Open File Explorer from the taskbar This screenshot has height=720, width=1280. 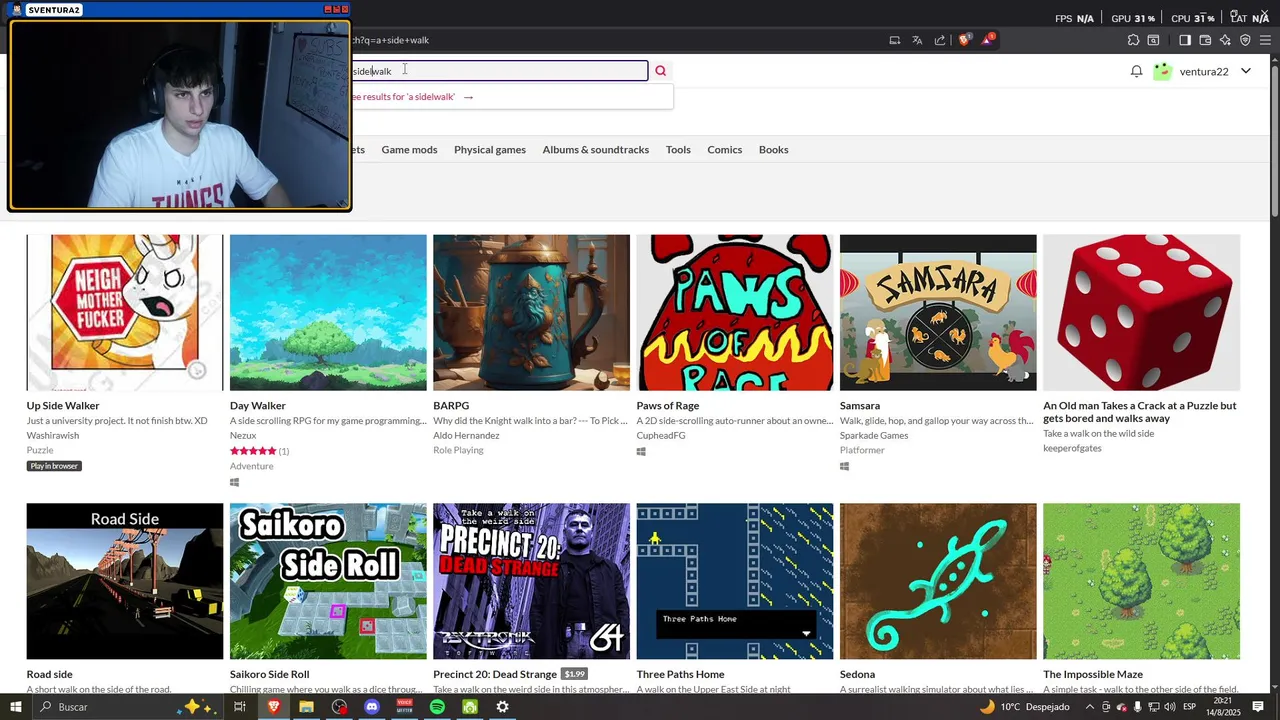[306, 707]
